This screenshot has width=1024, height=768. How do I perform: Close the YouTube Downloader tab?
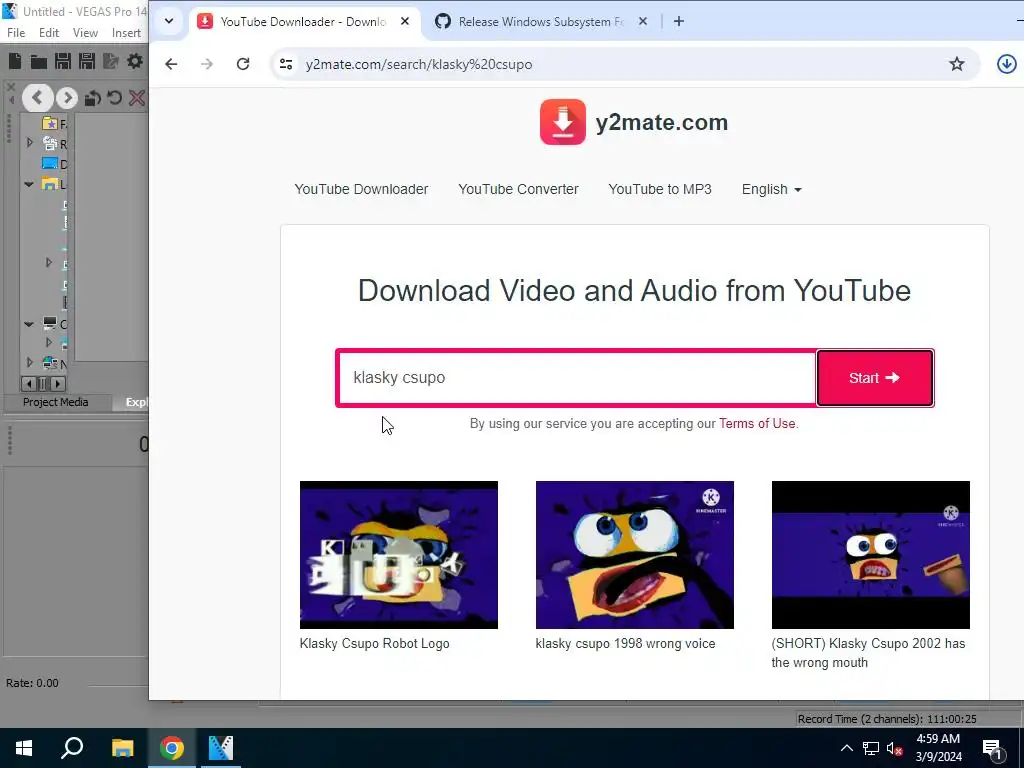[x=405, y=22]
